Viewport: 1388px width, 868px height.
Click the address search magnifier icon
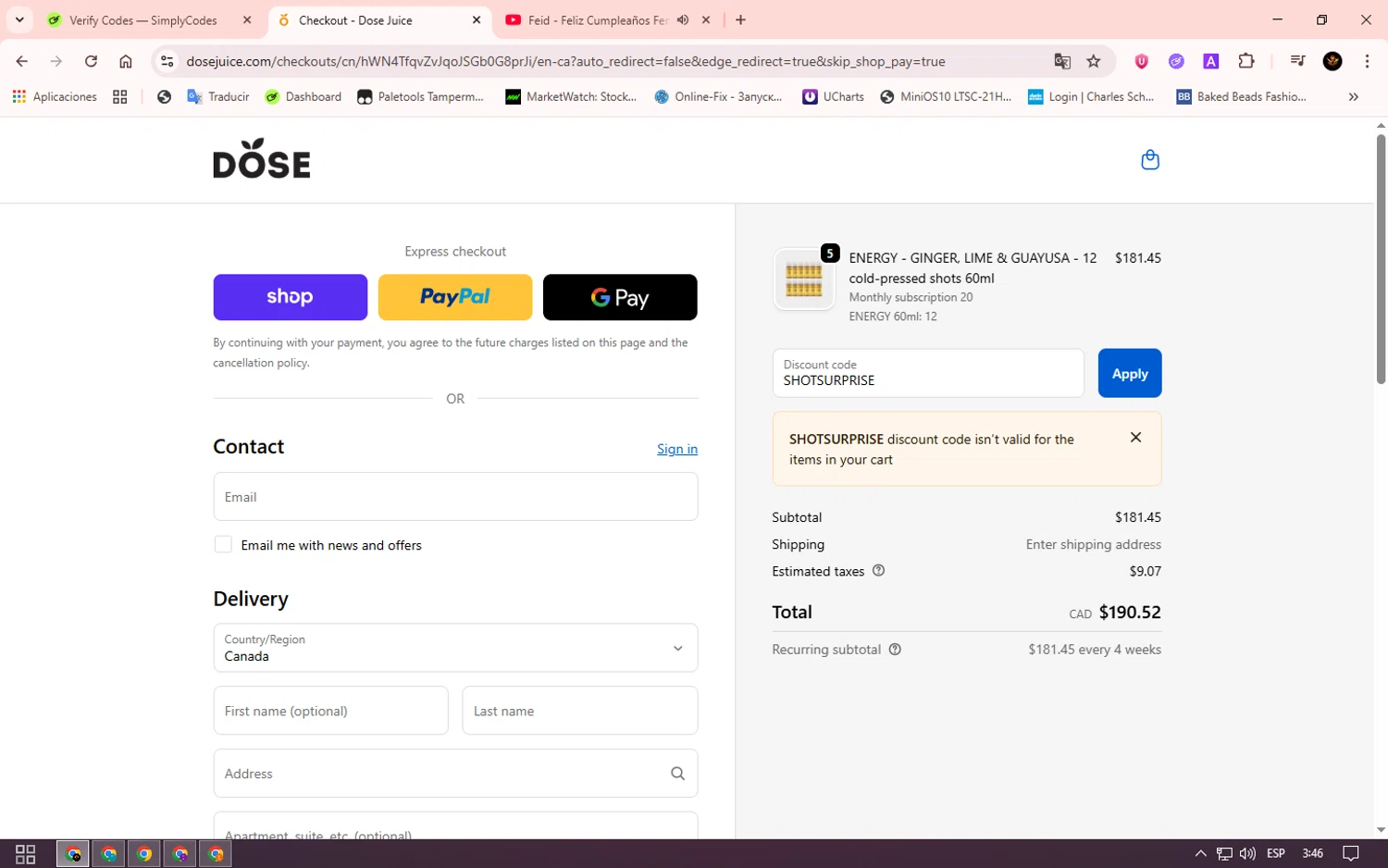(x=677, y=774)
